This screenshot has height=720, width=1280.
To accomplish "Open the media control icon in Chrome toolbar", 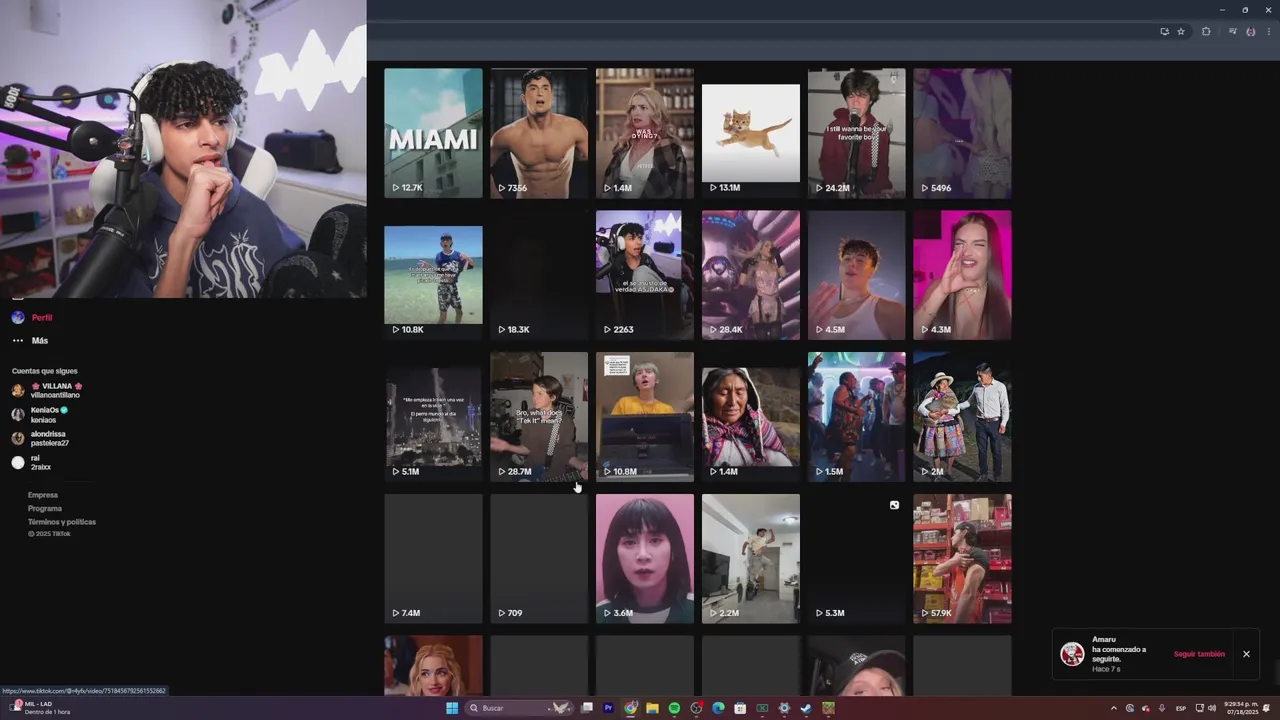I will tap(1233, 31).
